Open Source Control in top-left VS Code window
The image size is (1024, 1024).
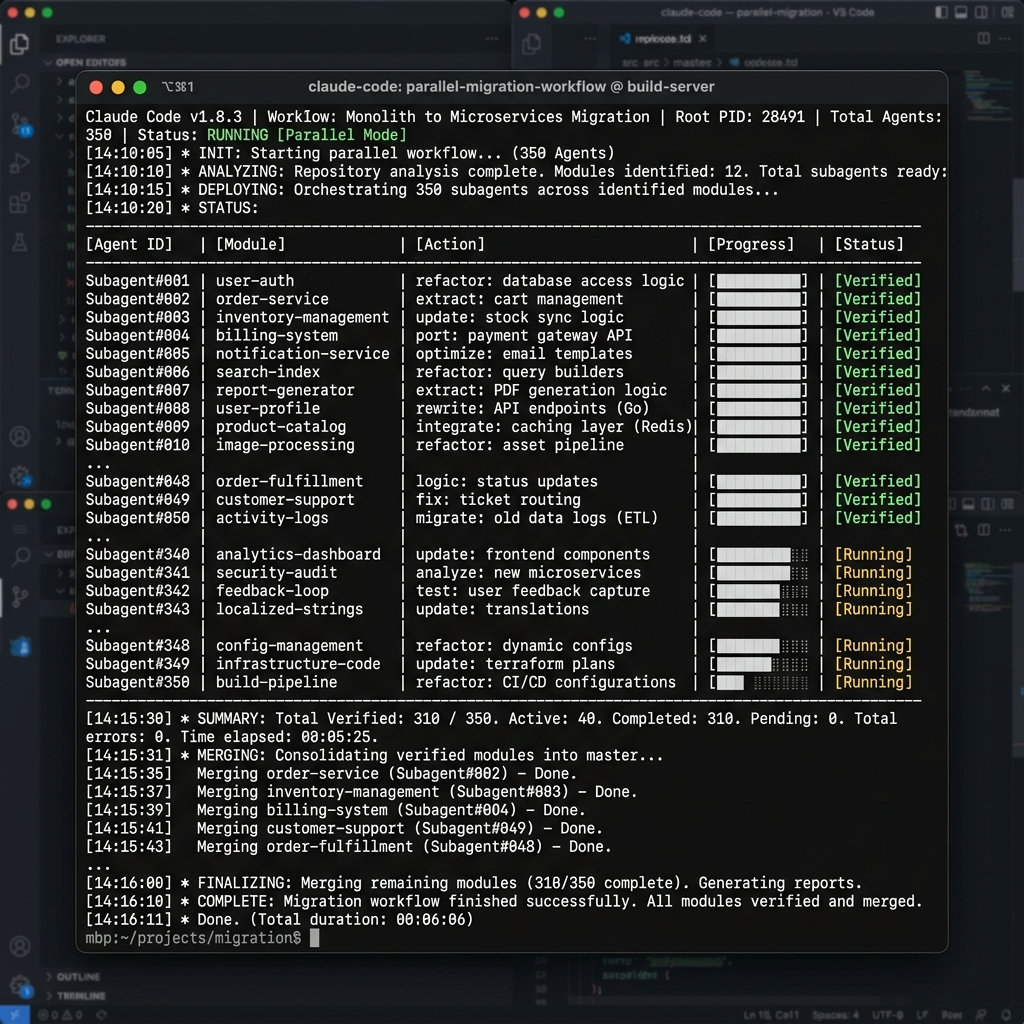[x=20, y=124]
